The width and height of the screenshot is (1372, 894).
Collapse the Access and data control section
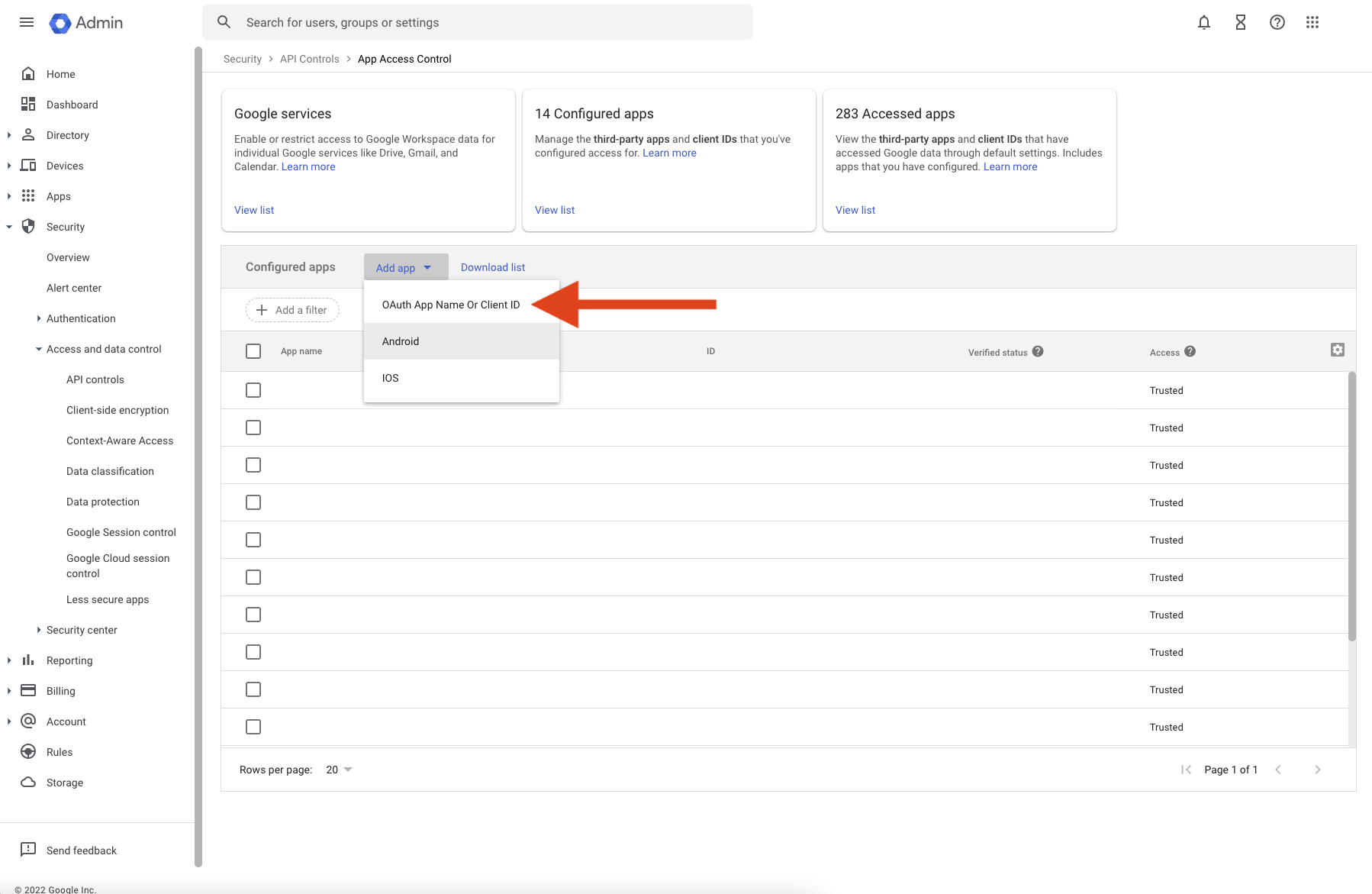(x=39, y=349)
